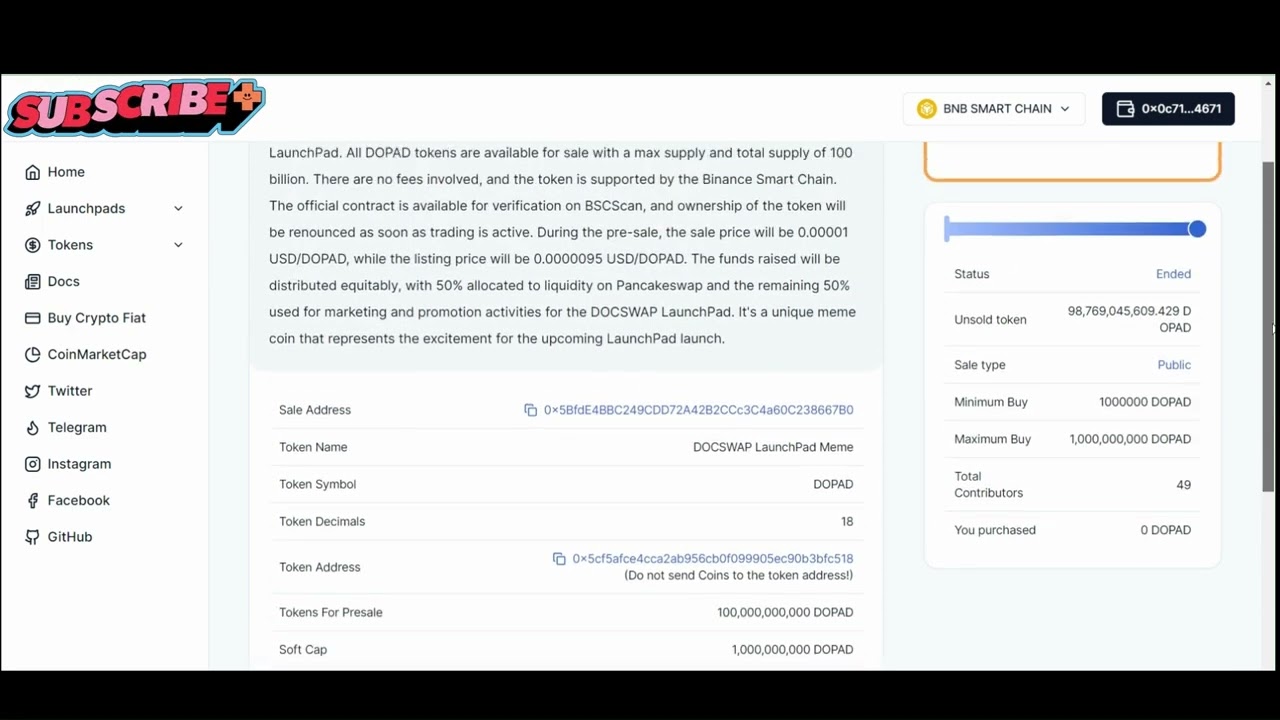This screenshot has height=720, width=1280.
Task: Click the CoinMarketCap icon in sidebar
Action: coord(33,354)
